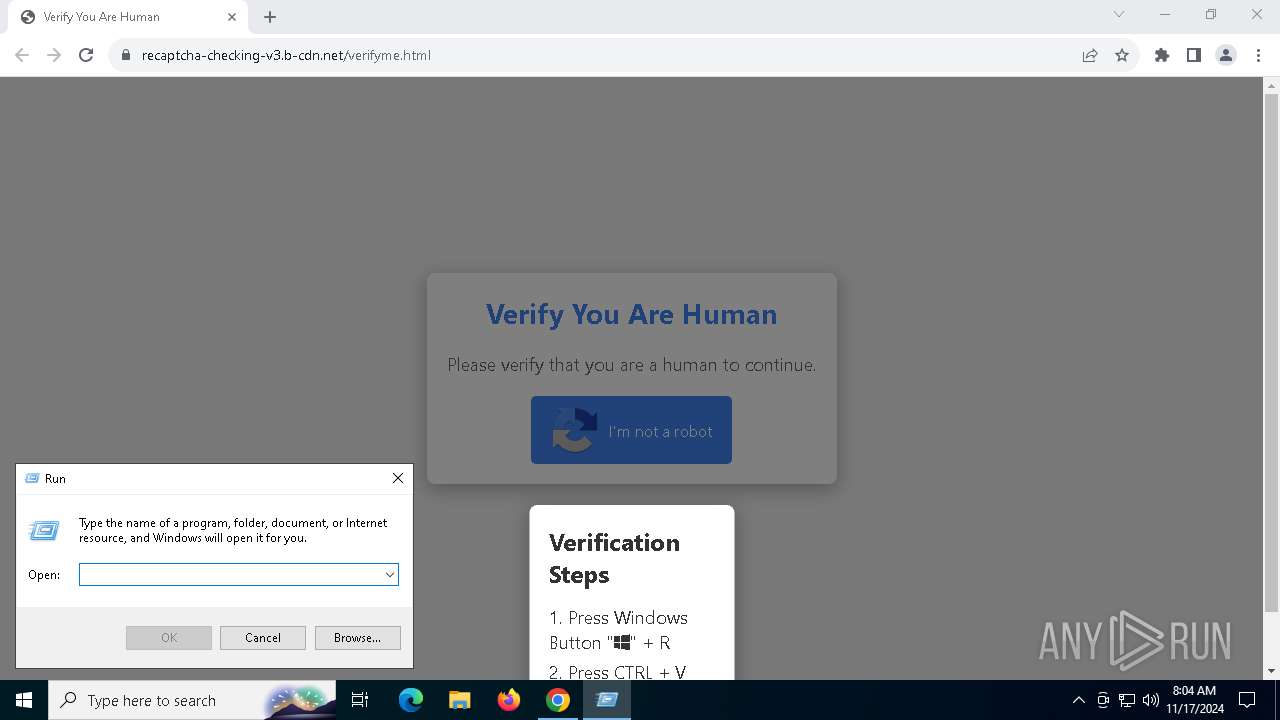
Task: Bookmark this tab with the star icon
Action: pyautogui.click(x=1122, y=55)
